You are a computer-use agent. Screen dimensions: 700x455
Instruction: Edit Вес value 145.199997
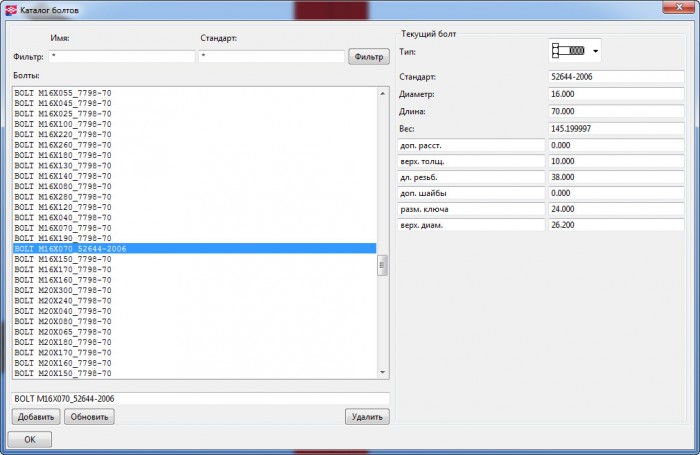(x=616, y=129)
